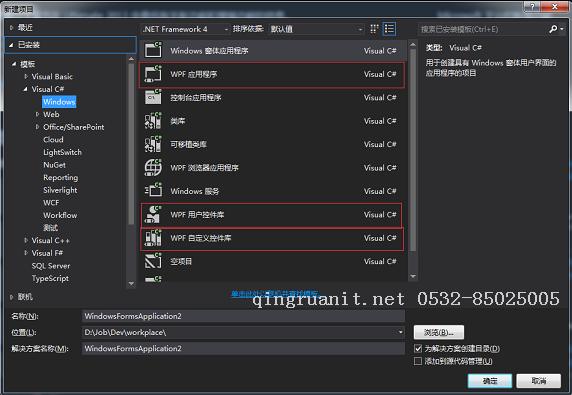Select the WPF 自定义控件库 template icon
572x395 pixels.
pos(153,238)
